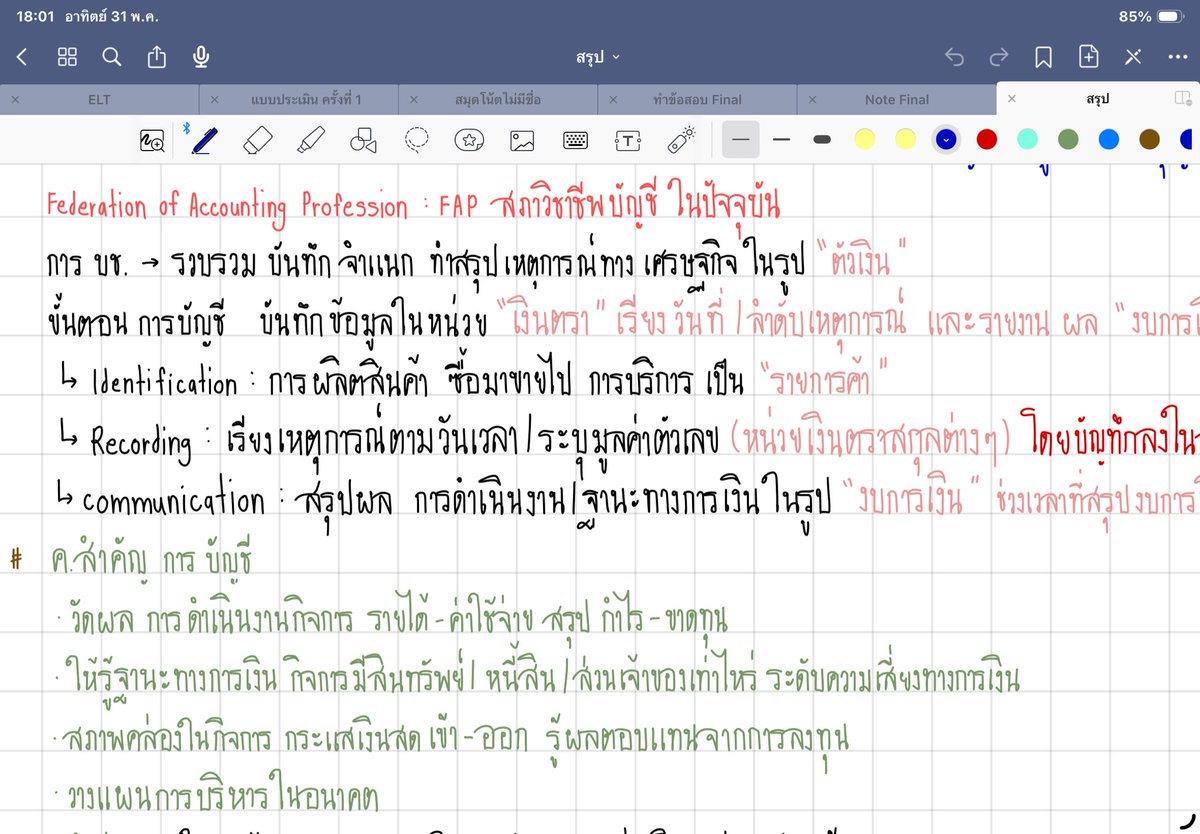Screen dimensions: 1200x834
Task: Bookmark the current page
Action: (1043, 58)
